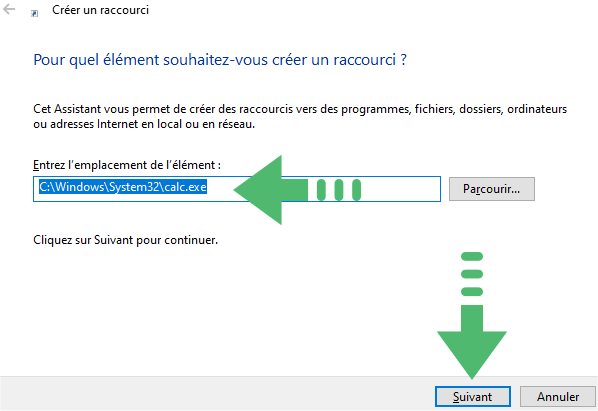Click the shortcut wizard icon beside title
598x411 pixels.
[x=34, y=13]
